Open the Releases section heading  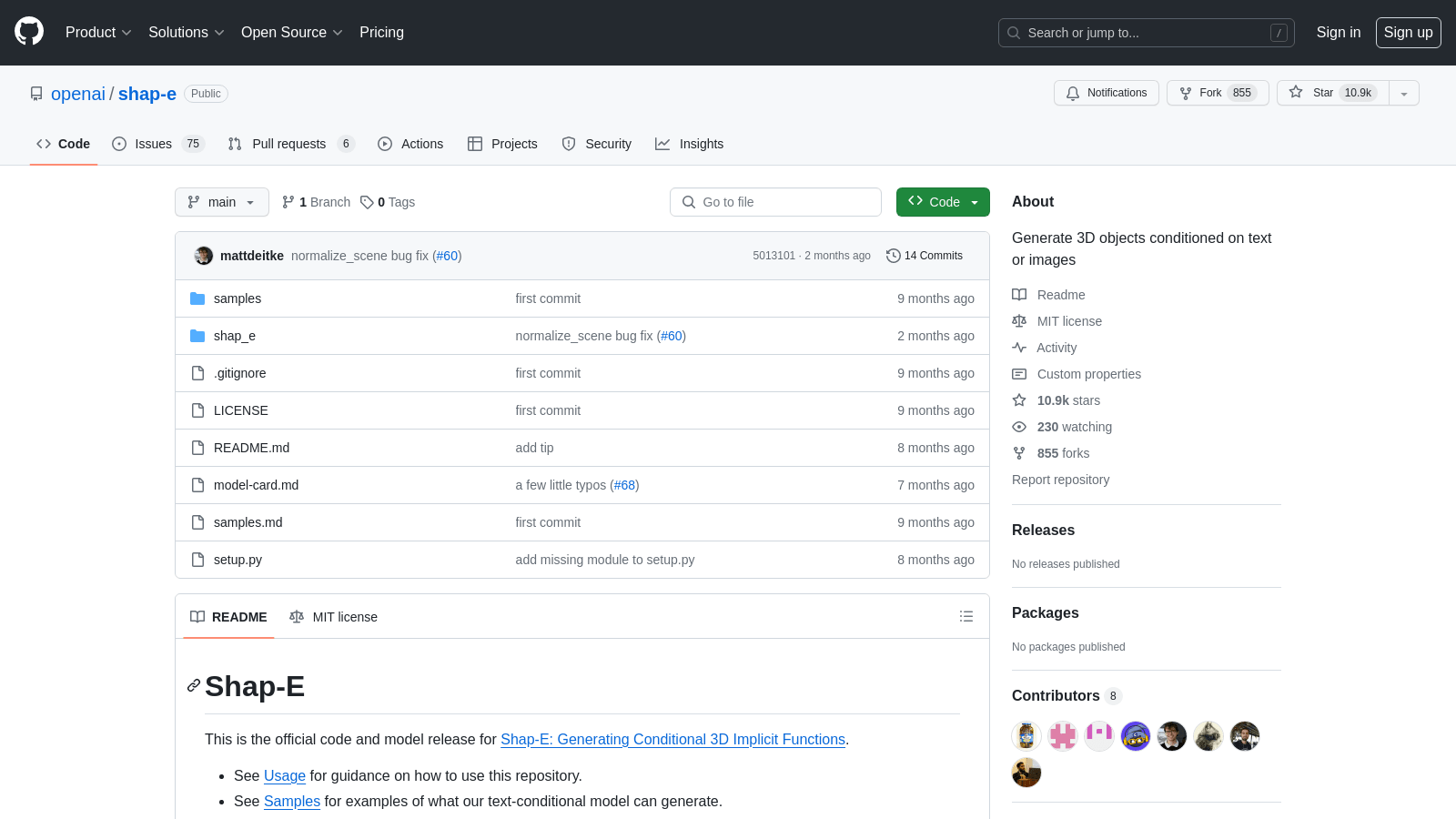click(x=1043, y=530)
